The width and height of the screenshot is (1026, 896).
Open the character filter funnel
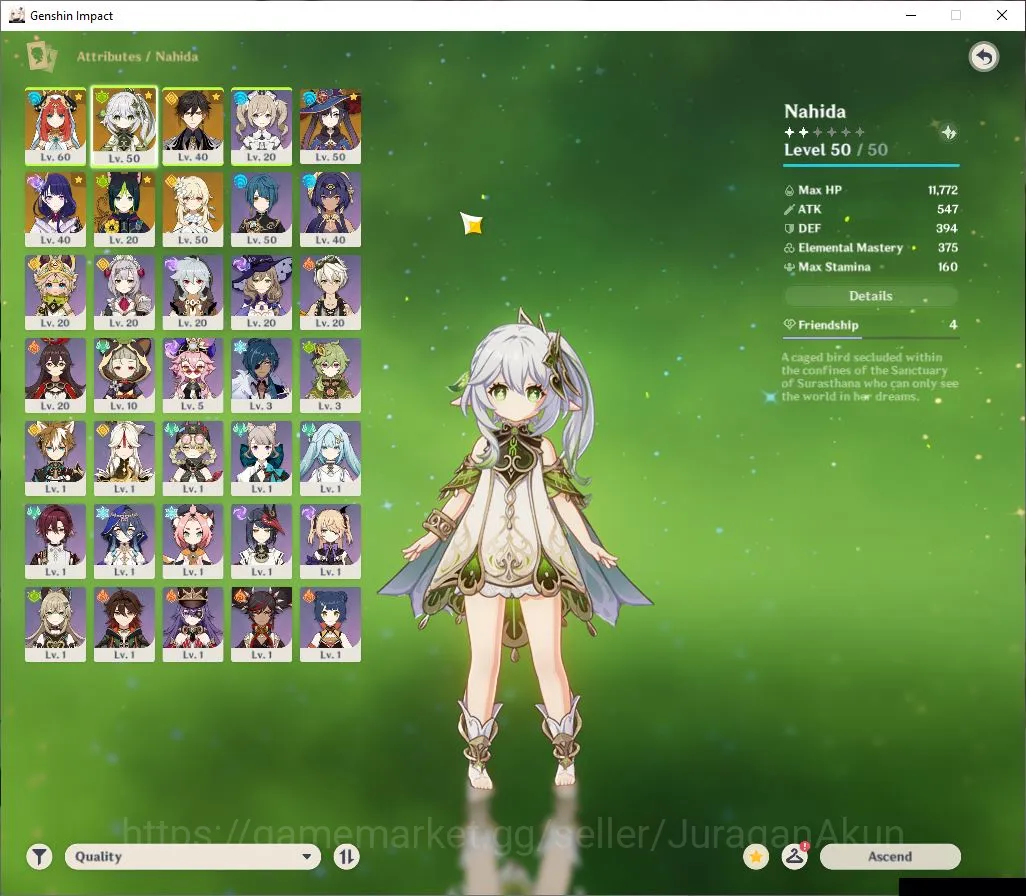point(39,856)
